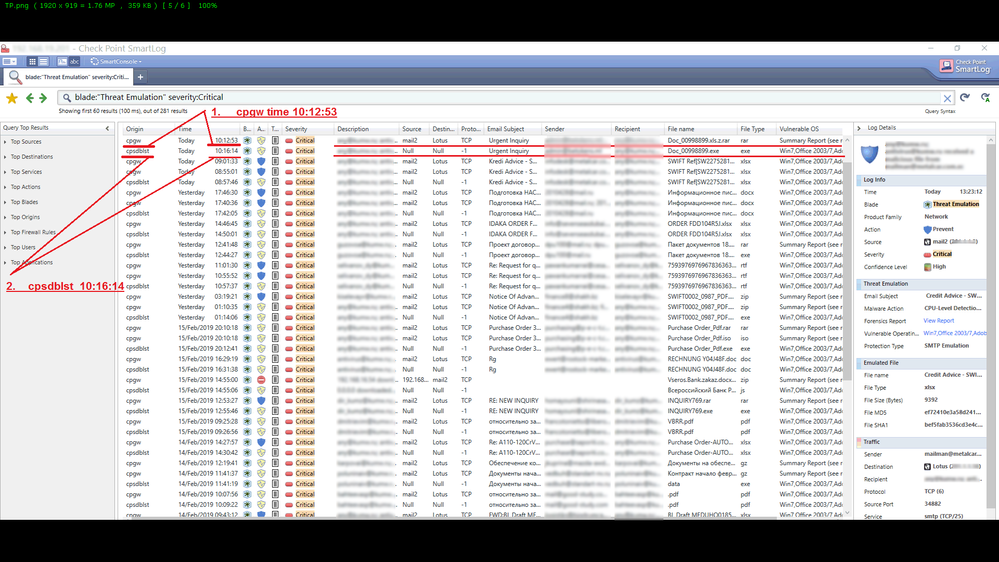
Task: Collapse the Log Details side panel
Action: tap(860, 129)
